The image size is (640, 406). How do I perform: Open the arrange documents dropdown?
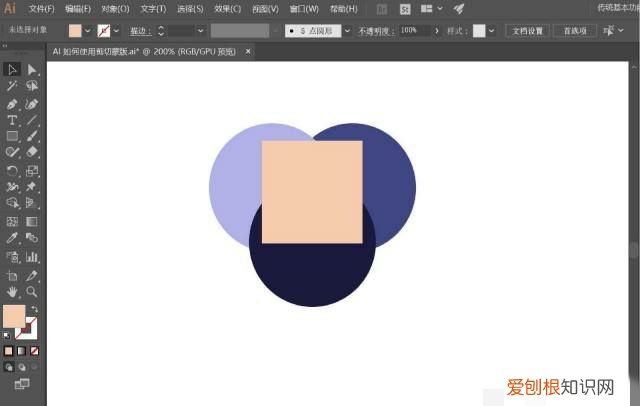click(x=431, y=9)
